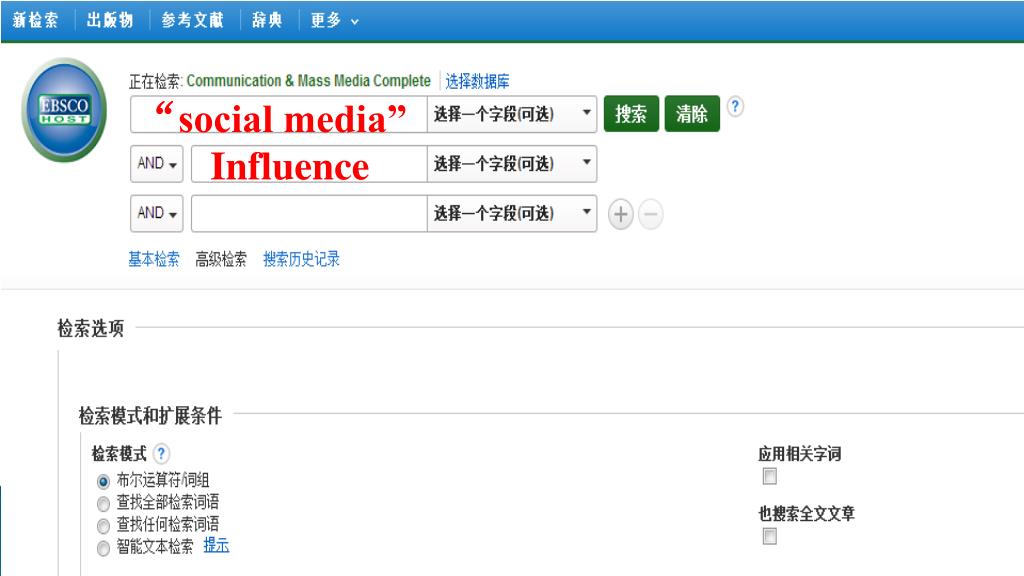Open 参考文献 in top navigation
1024x576 pixels.
tap(193, 21)
